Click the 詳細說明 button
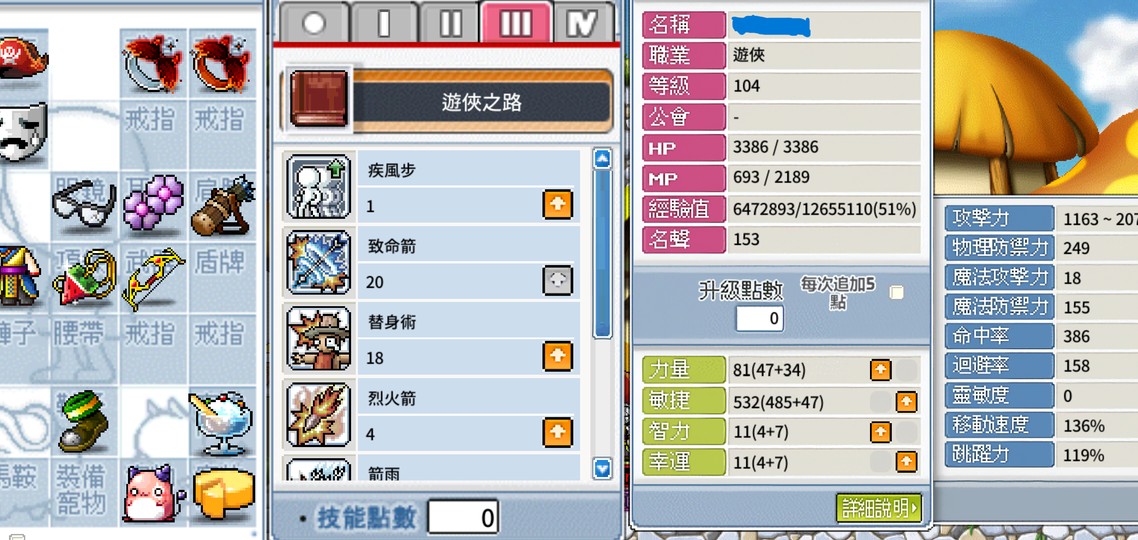 pyautogui.click(x=879, y=508)
